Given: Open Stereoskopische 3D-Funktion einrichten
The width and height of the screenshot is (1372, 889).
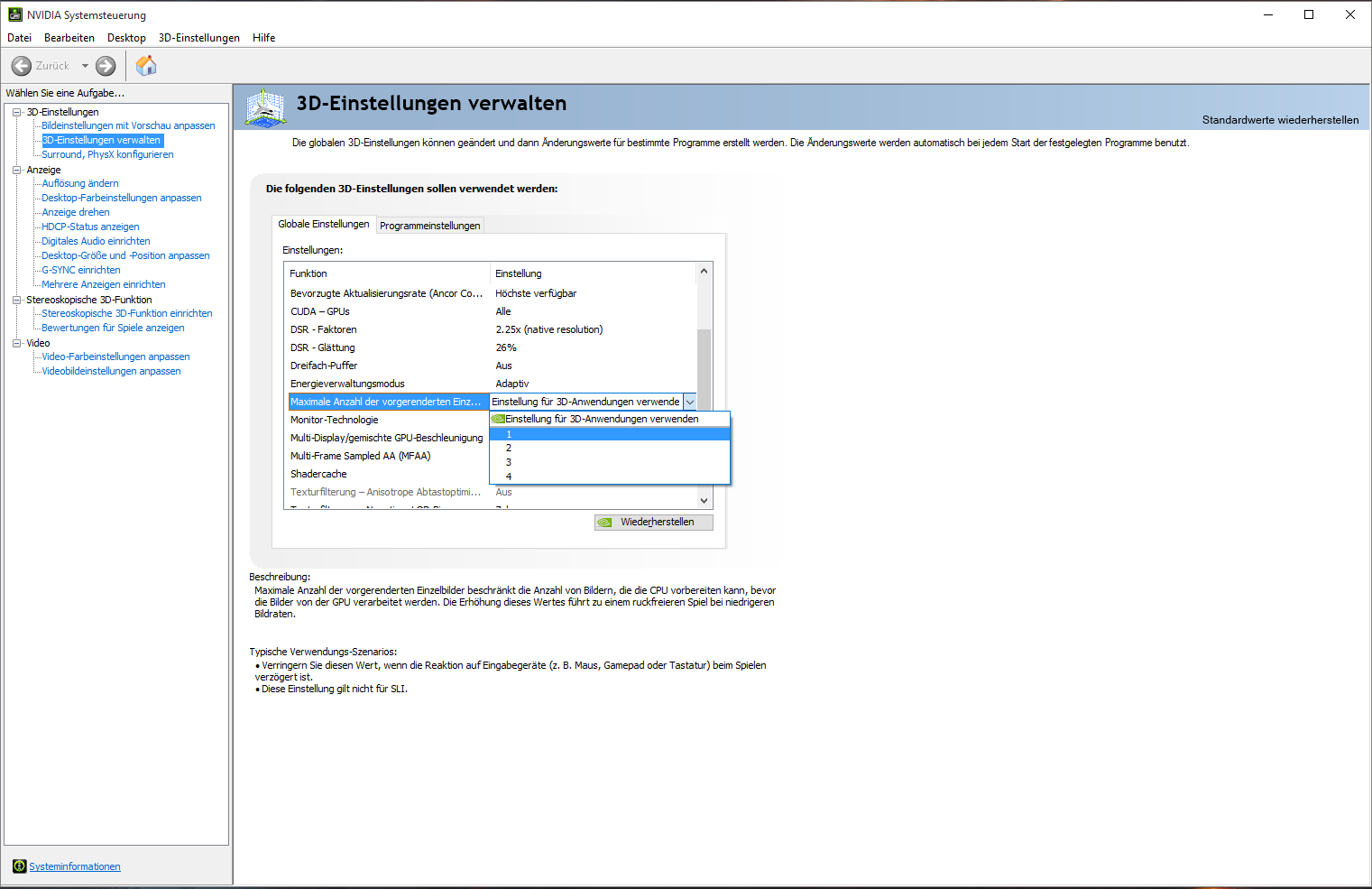Looking at the screenshot, I should 127,313.
